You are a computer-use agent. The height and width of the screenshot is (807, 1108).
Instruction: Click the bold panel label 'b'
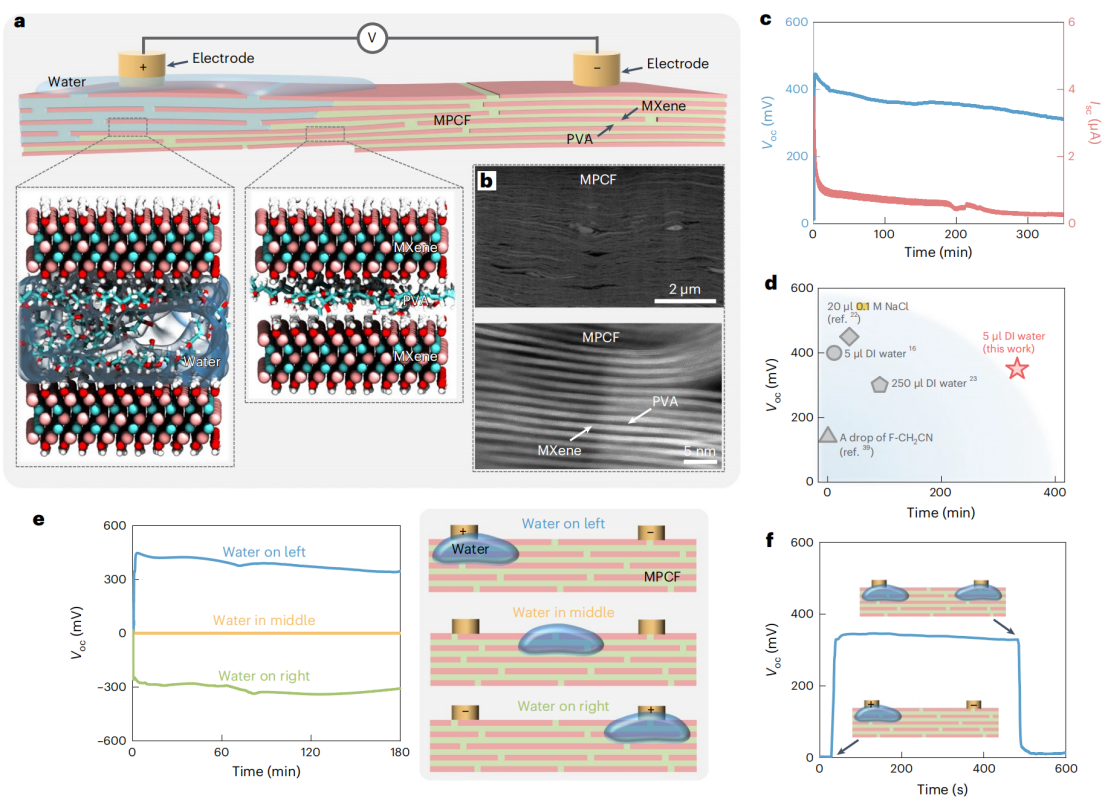tap(486, 181)
